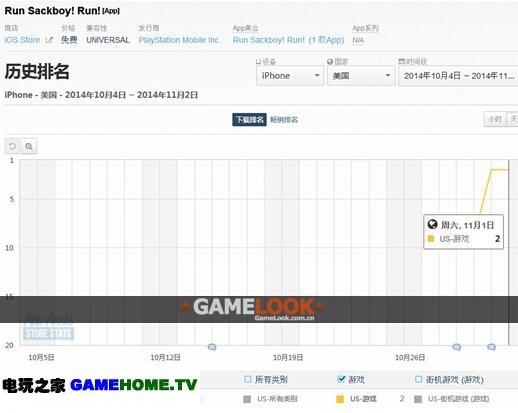Click the globe icon in the chart tooltip
Screen dimensions: 518x413
(x=432, y=224)
